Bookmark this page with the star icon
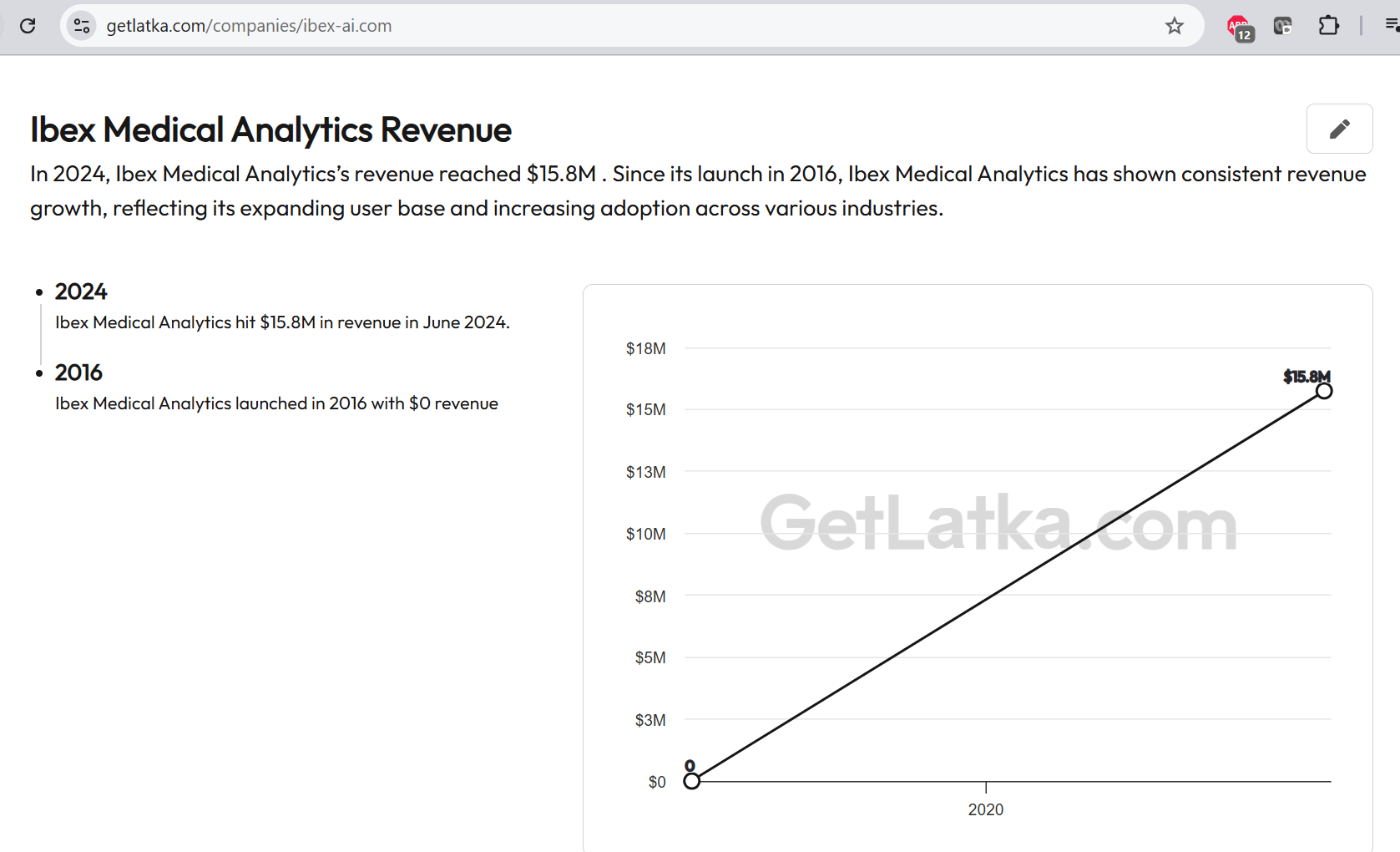The width and height of the screenshot is (1400, 852). [x=1174, y=26]
